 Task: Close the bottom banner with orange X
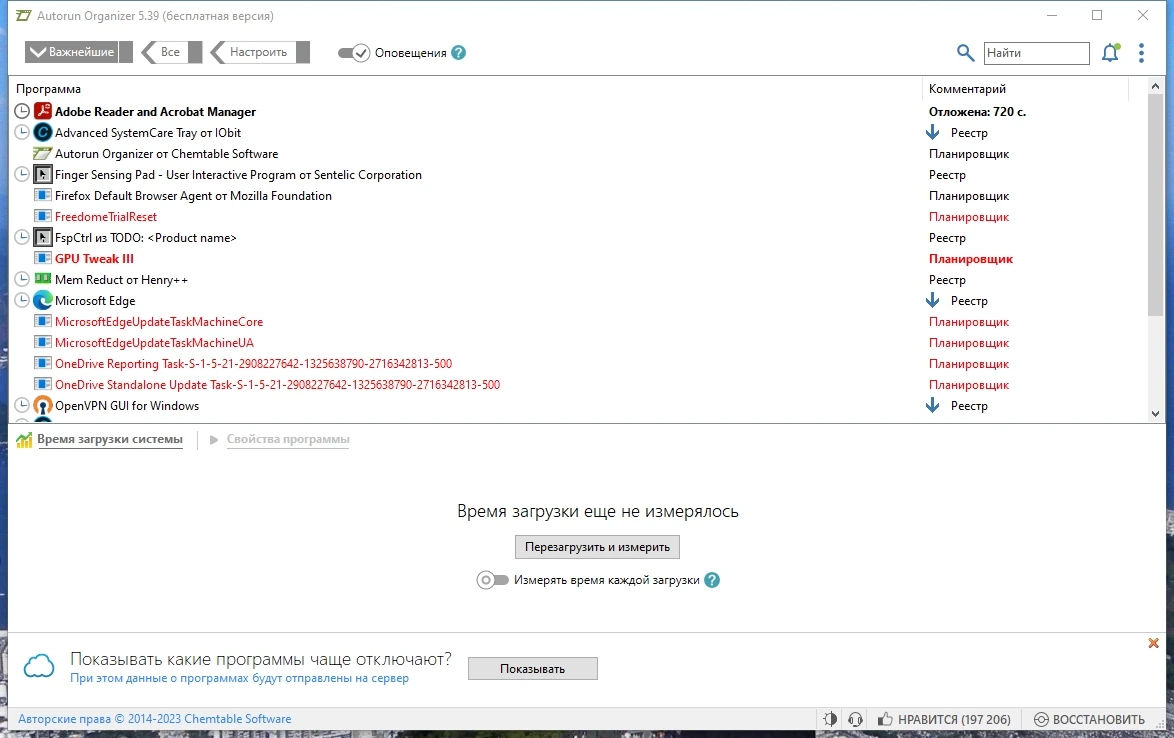click(1153, 643)
